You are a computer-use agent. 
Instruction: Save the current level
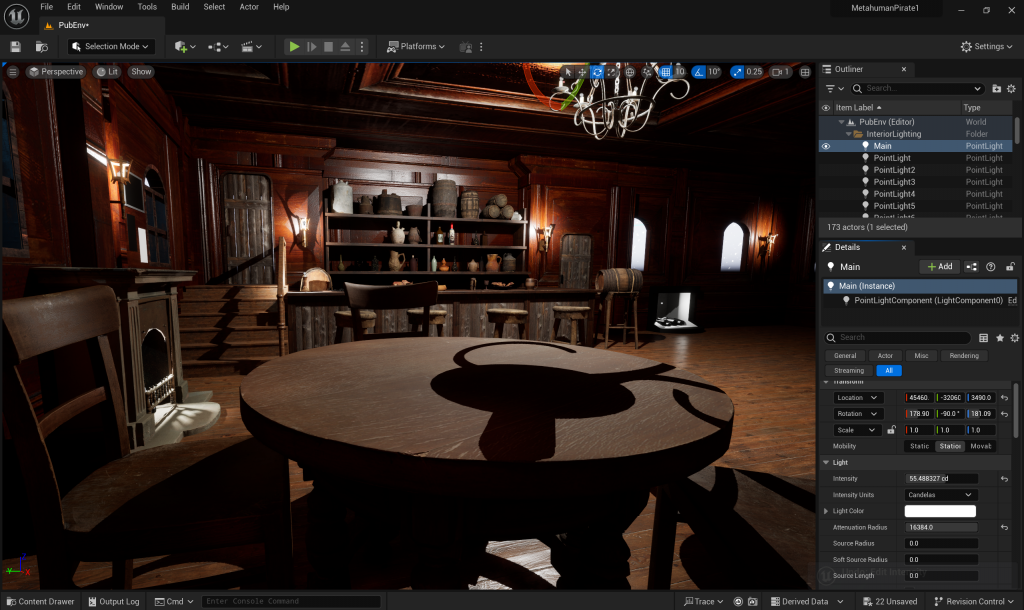point(15,46)
